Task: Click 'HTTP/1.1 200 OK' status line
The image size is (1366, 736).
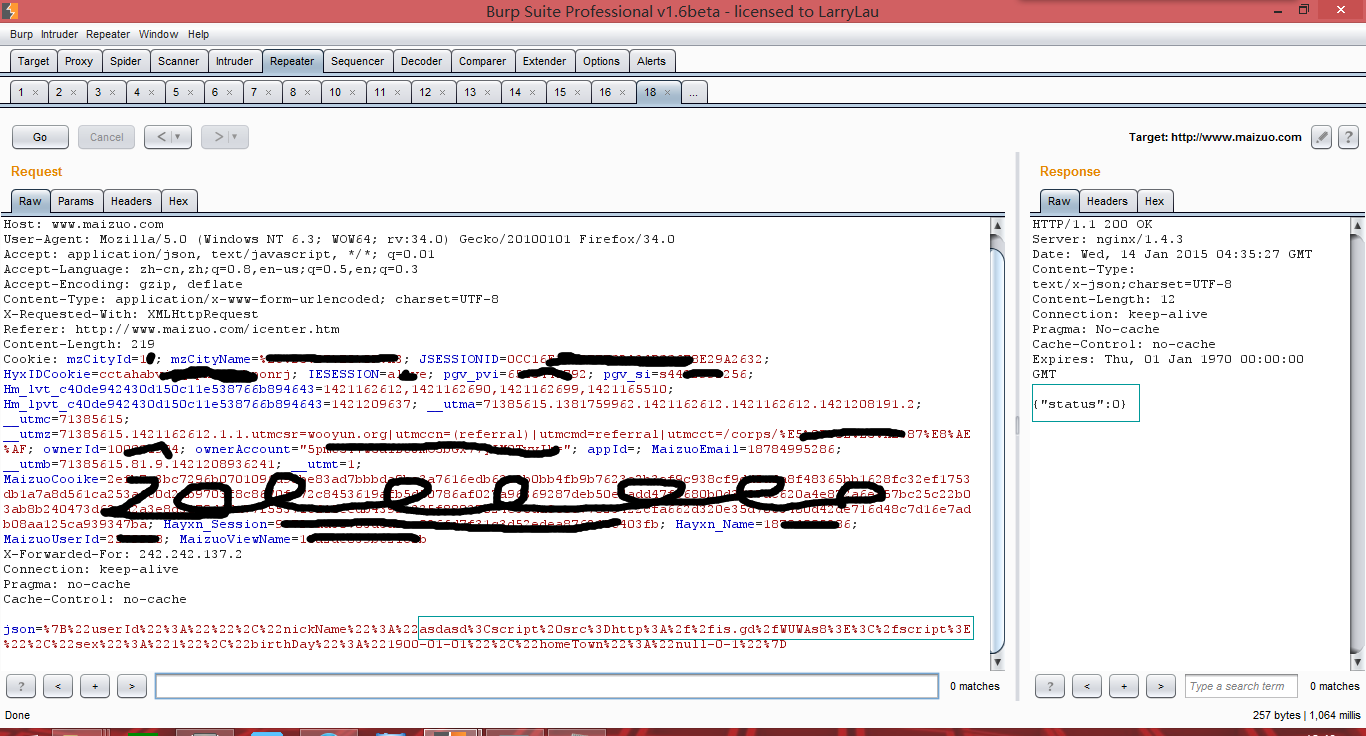Action: (x=1093, y=225)
